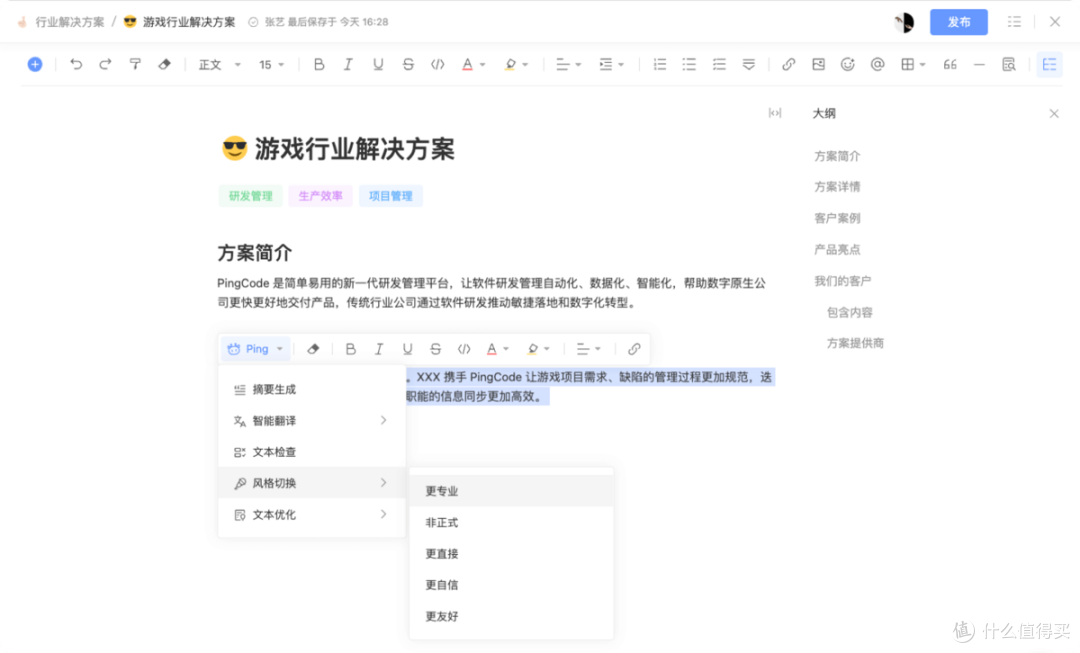Insert a block quote

click(x=950, y=65)
